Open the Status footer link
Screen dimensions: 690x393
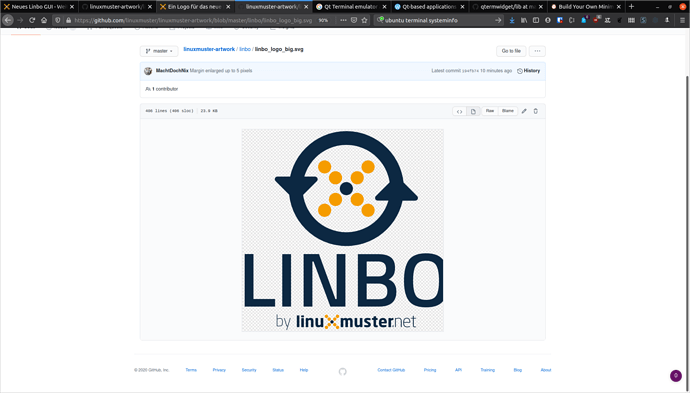pyautogui.click(x=278, y=370)
